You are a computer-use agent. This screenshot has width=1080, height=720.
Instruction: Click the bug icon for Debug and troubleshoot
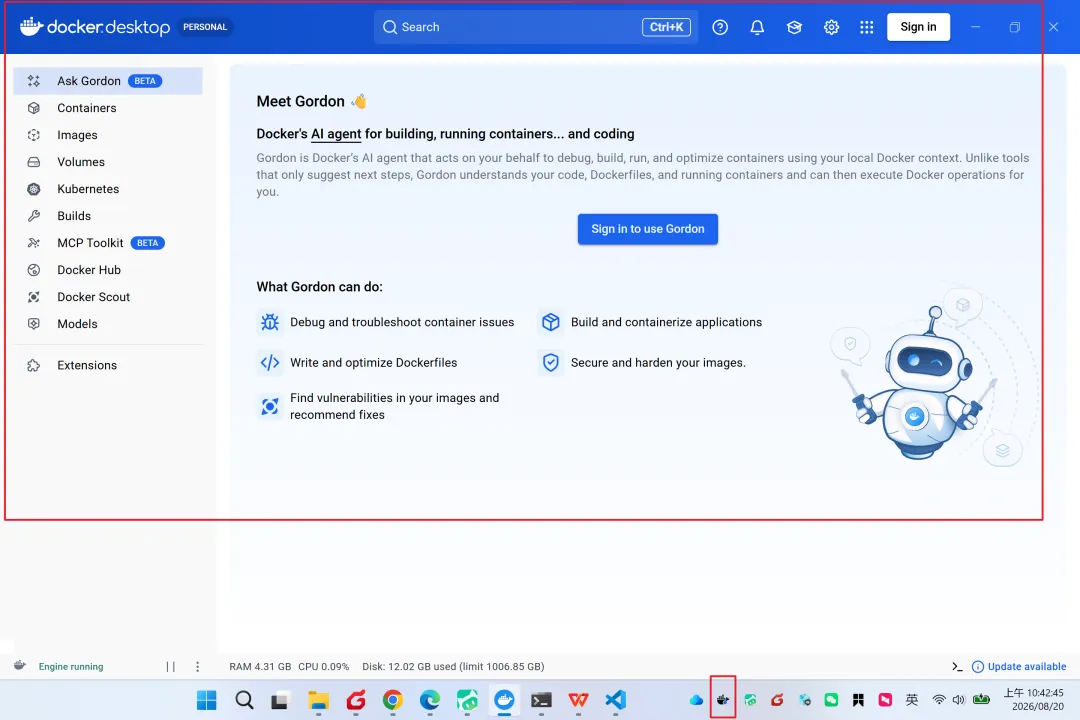[270, 322]
